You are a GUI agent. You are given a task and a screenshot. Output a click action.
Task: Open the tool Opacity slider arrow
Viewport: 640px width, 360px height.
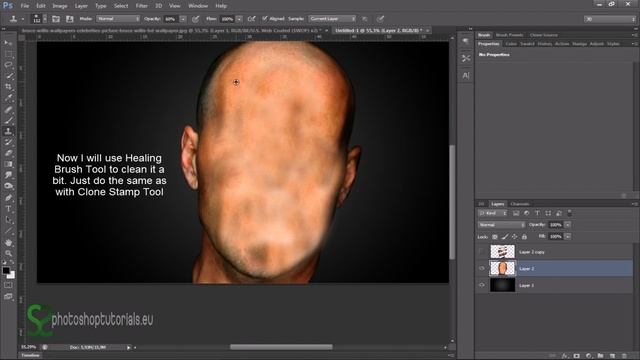tap(183, 19)
